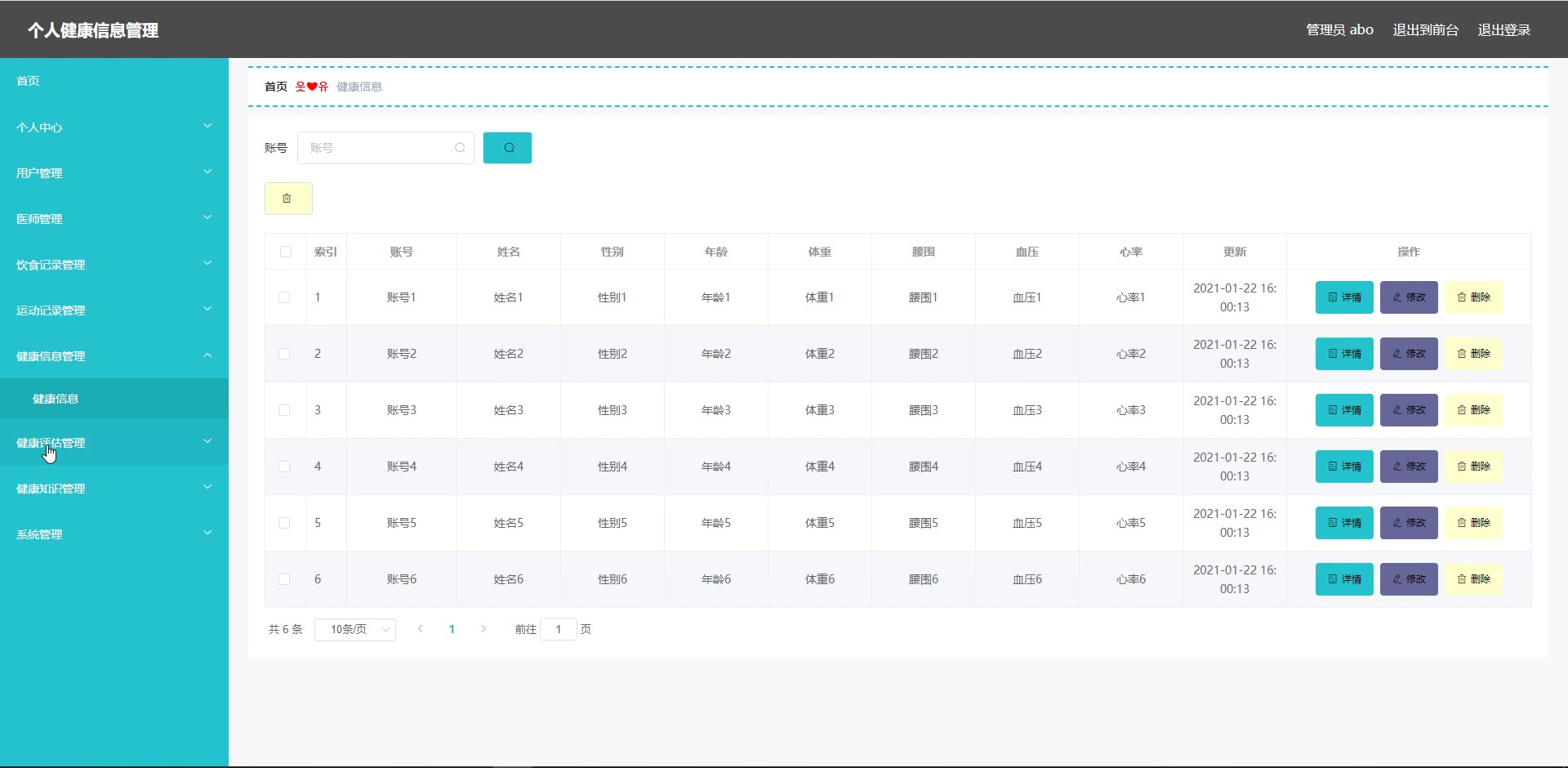Open 首页 in the sidebar

point(114,81)
